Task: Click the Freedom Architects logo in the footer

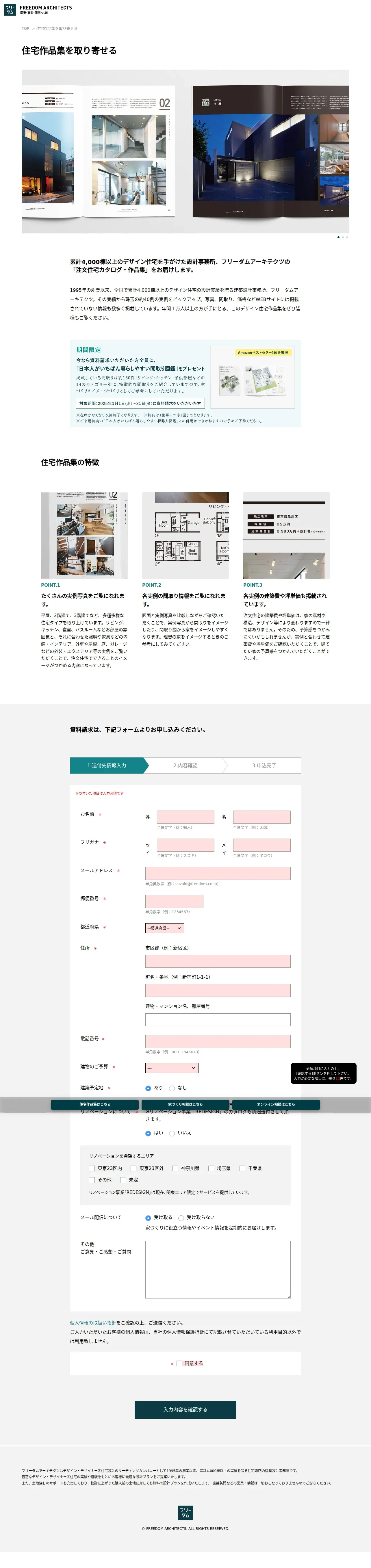Action: (185, 1513)
